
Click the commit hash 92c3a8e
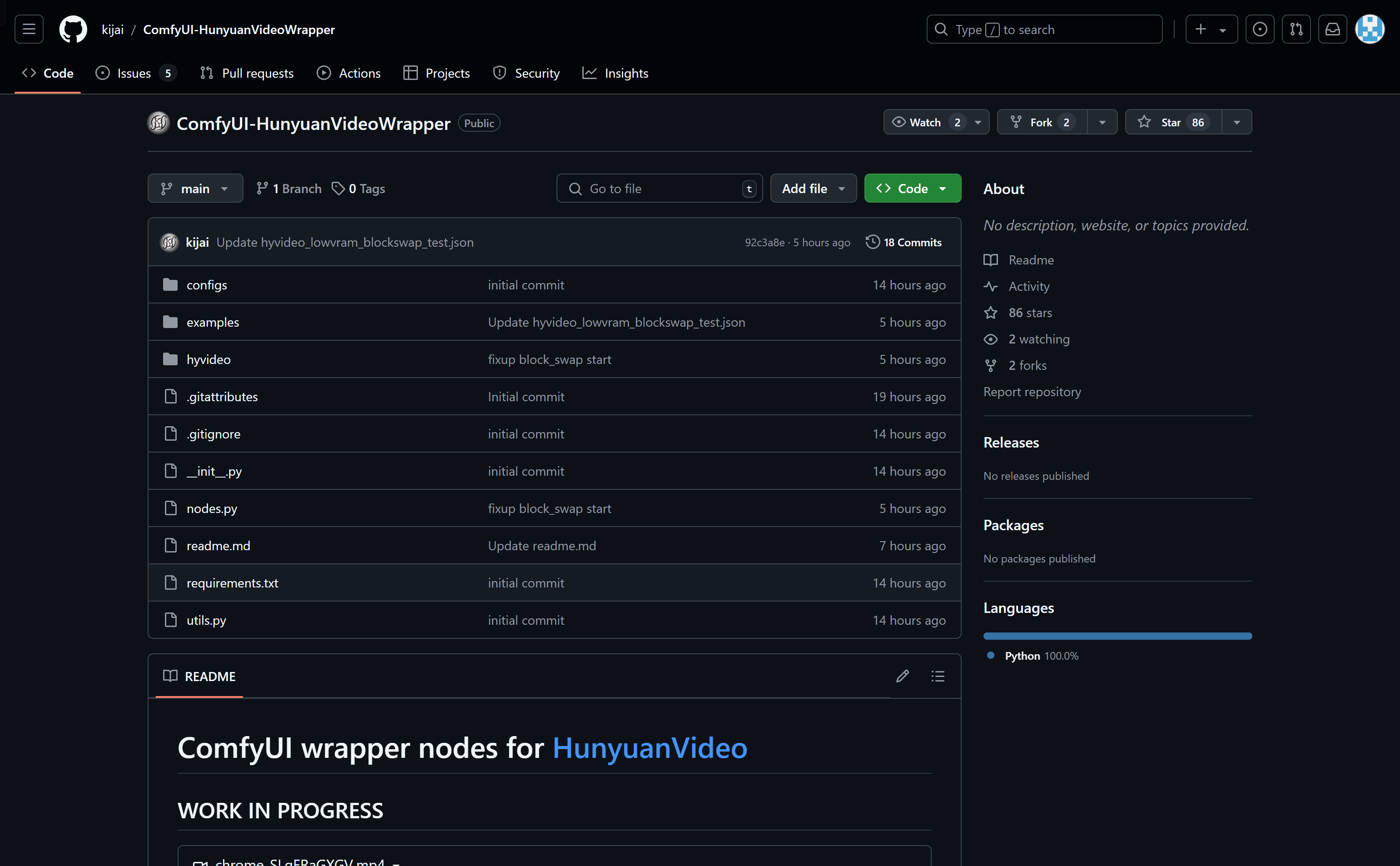point(765,242)
